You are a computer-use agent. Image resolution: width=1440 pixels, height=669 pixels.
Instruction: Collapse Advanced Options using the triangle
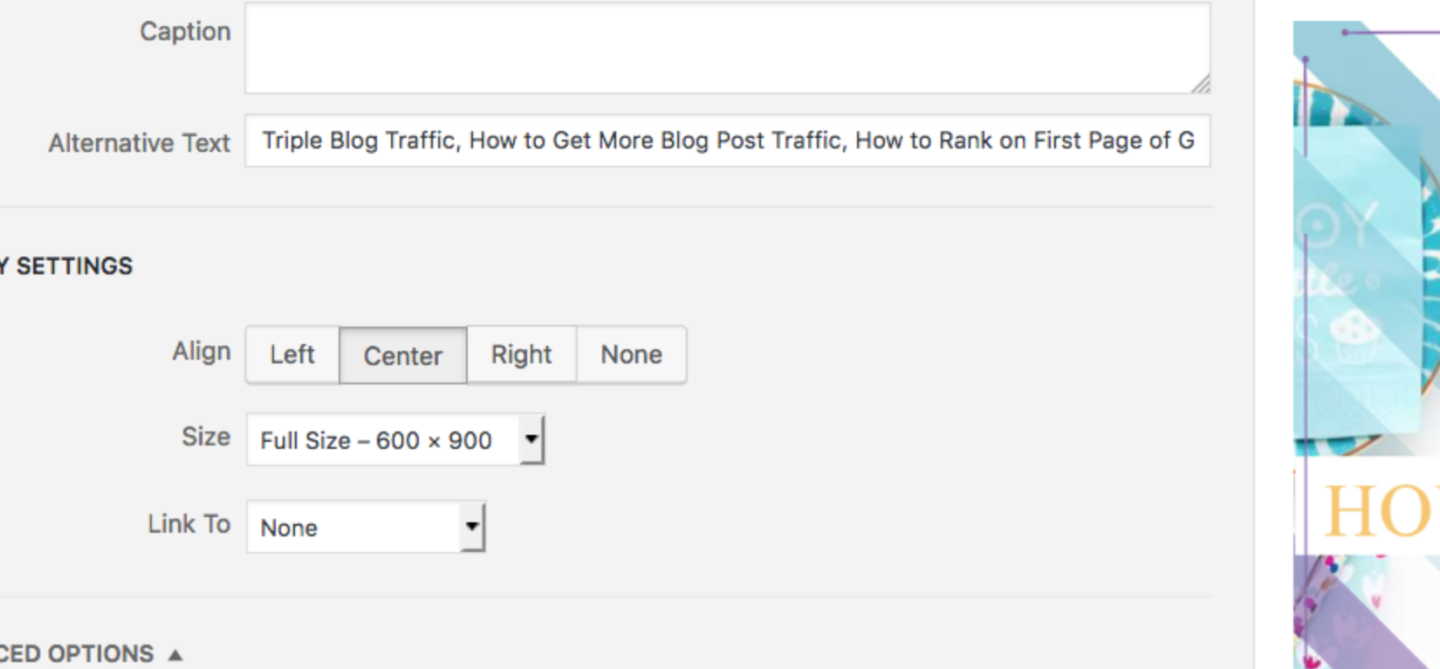pyautogui.click(x=175, y=654)
